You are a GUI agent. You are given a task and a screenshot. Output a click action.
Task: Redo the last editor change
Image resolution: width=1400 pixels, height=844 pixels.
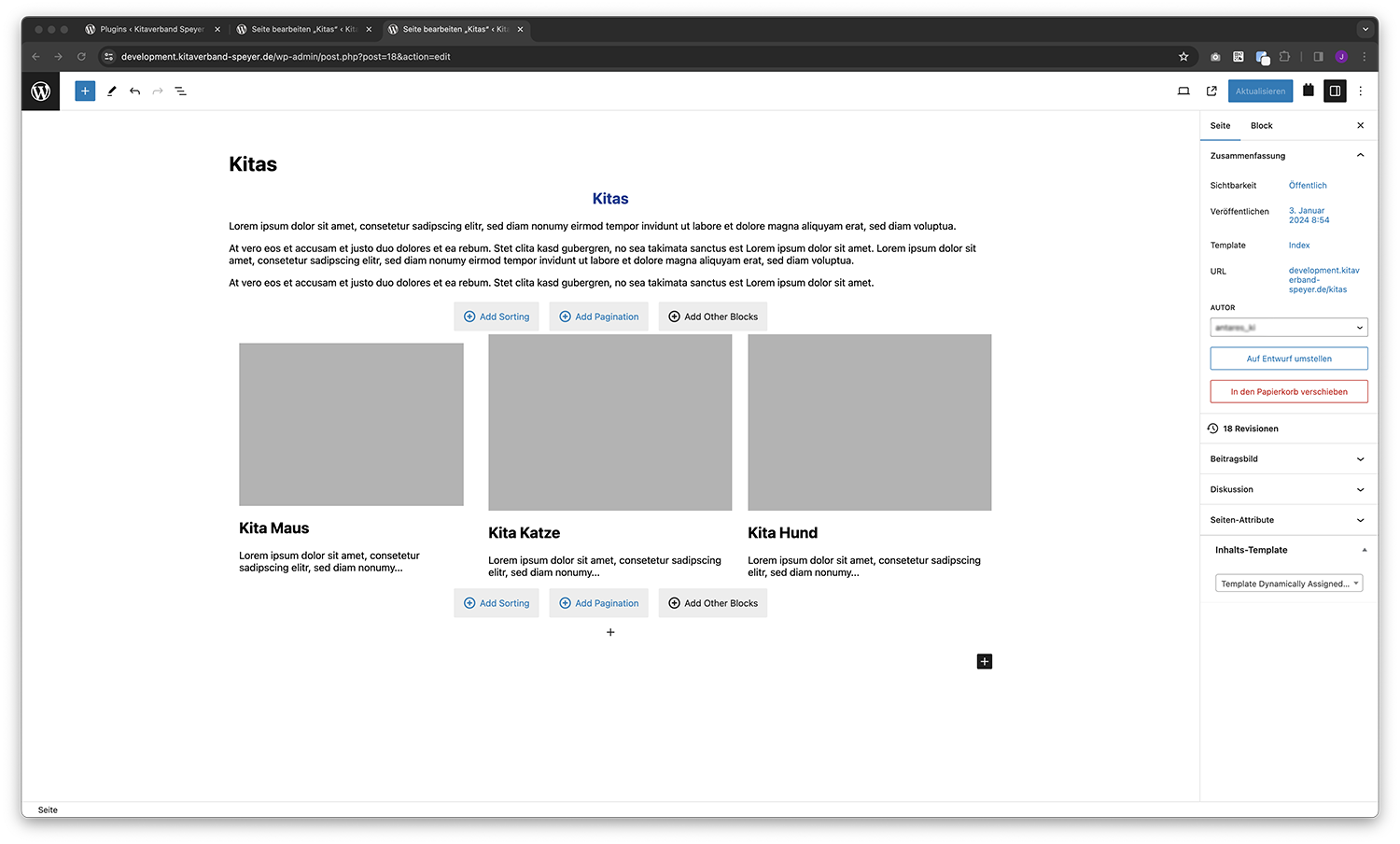[x=158, y=91]
